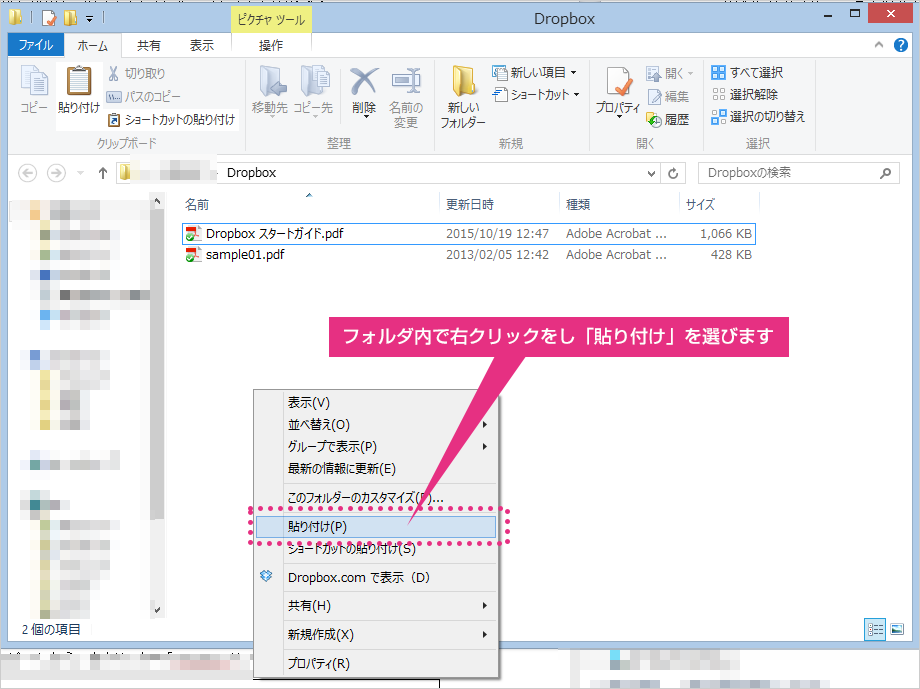This screenshot has height=689, width=920.
Task: Click the New folder (新しいフォルダー) icon
Action: (463, 97)
